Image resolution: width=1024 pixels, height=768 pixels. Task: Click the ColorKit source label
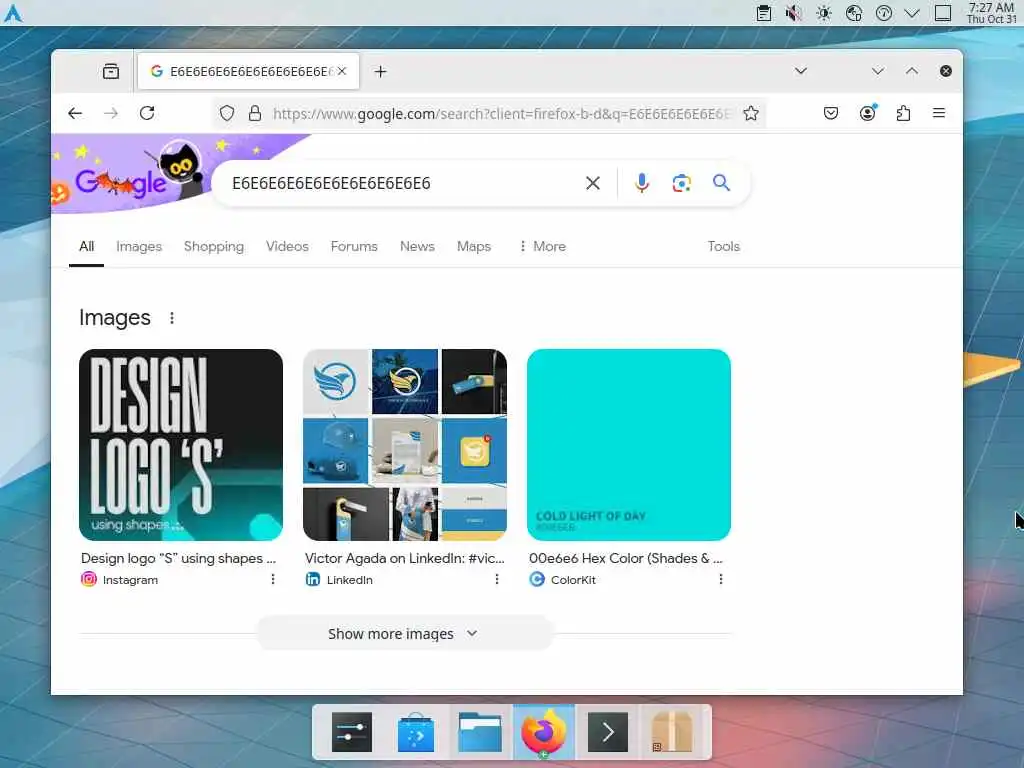click(x=573, y=580)
